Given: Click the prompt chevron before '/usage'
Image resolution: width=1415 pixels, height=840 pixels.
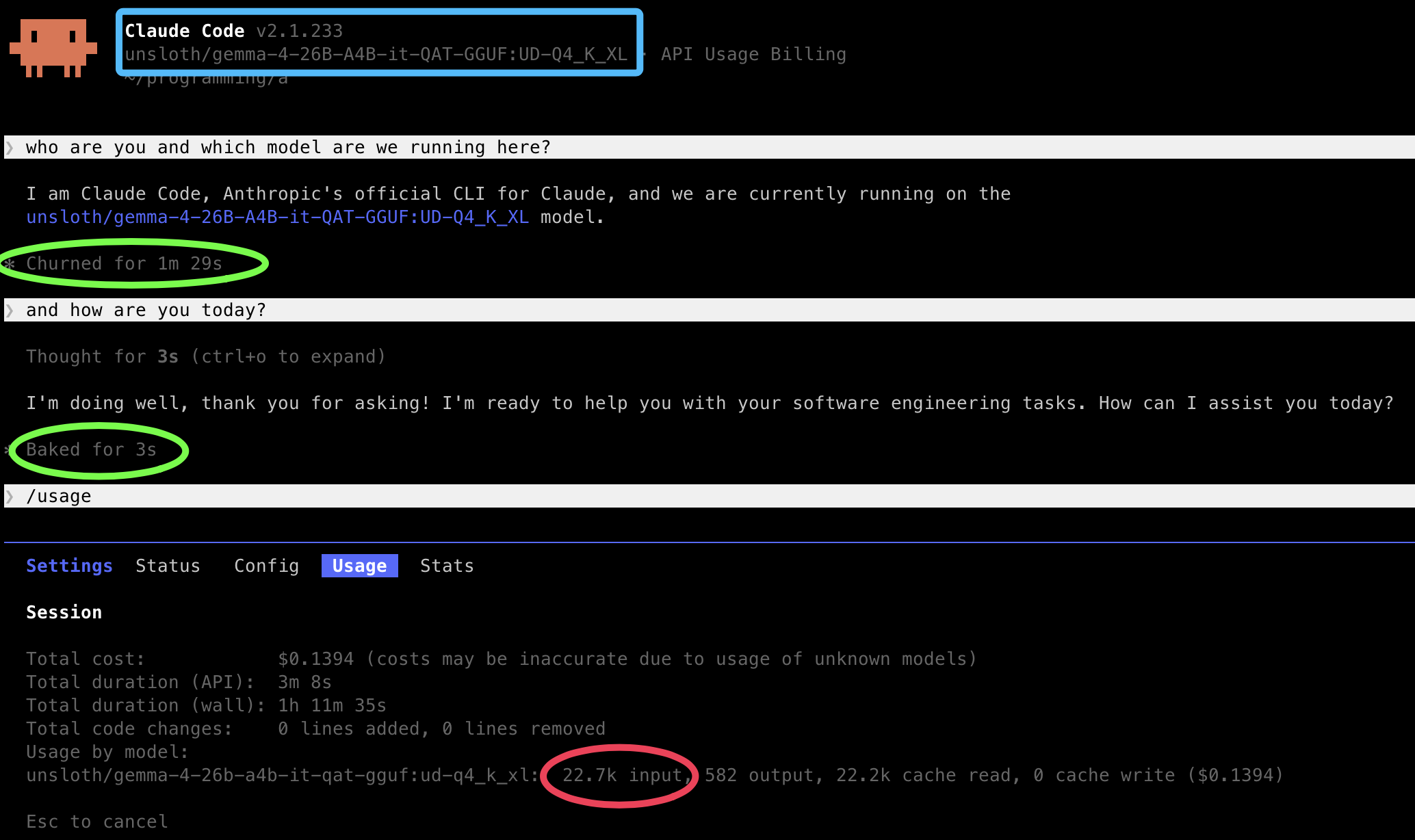Looking at the screenshot, I should click(10, 496).
